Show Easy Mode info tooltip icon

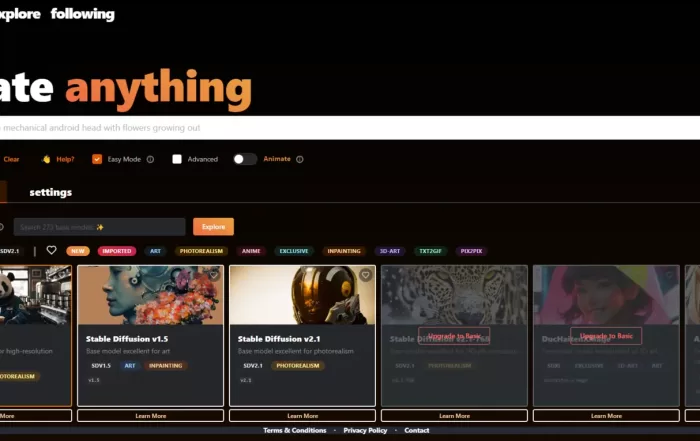[x=150, y=159]
